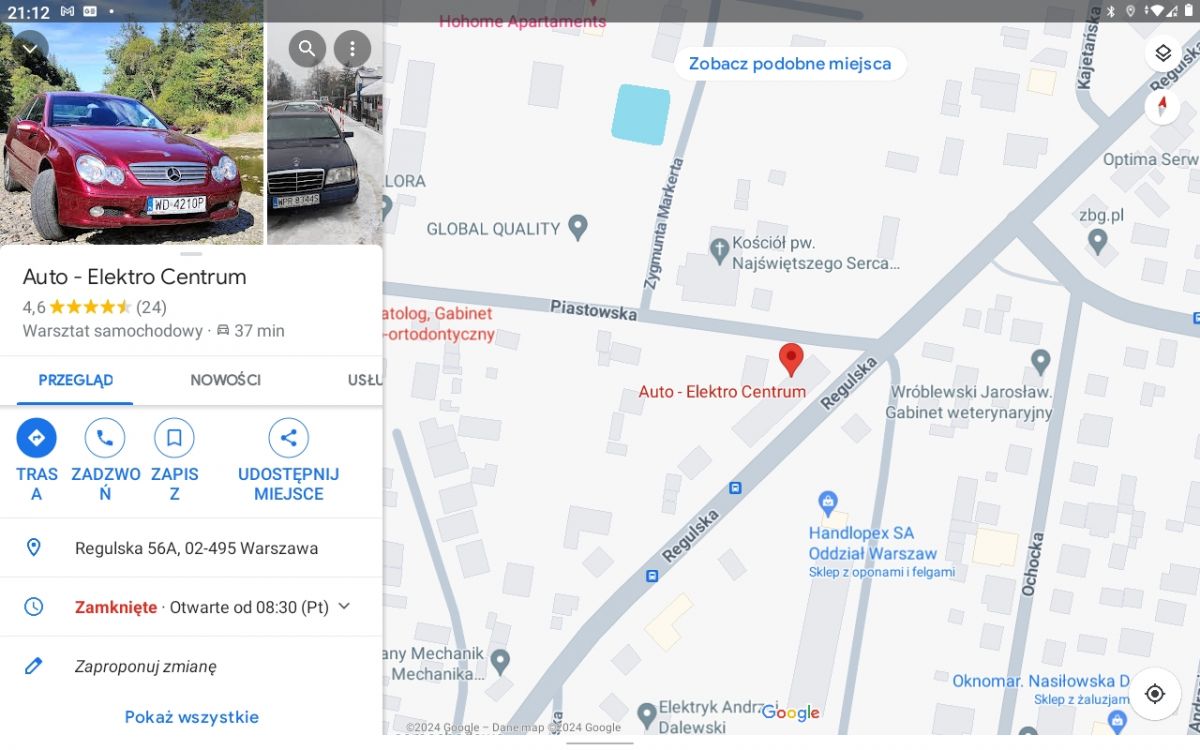Open red Mercedes photo thumbnail
Viewport: 1200px width, 750px height.
[x=132, y=123]
